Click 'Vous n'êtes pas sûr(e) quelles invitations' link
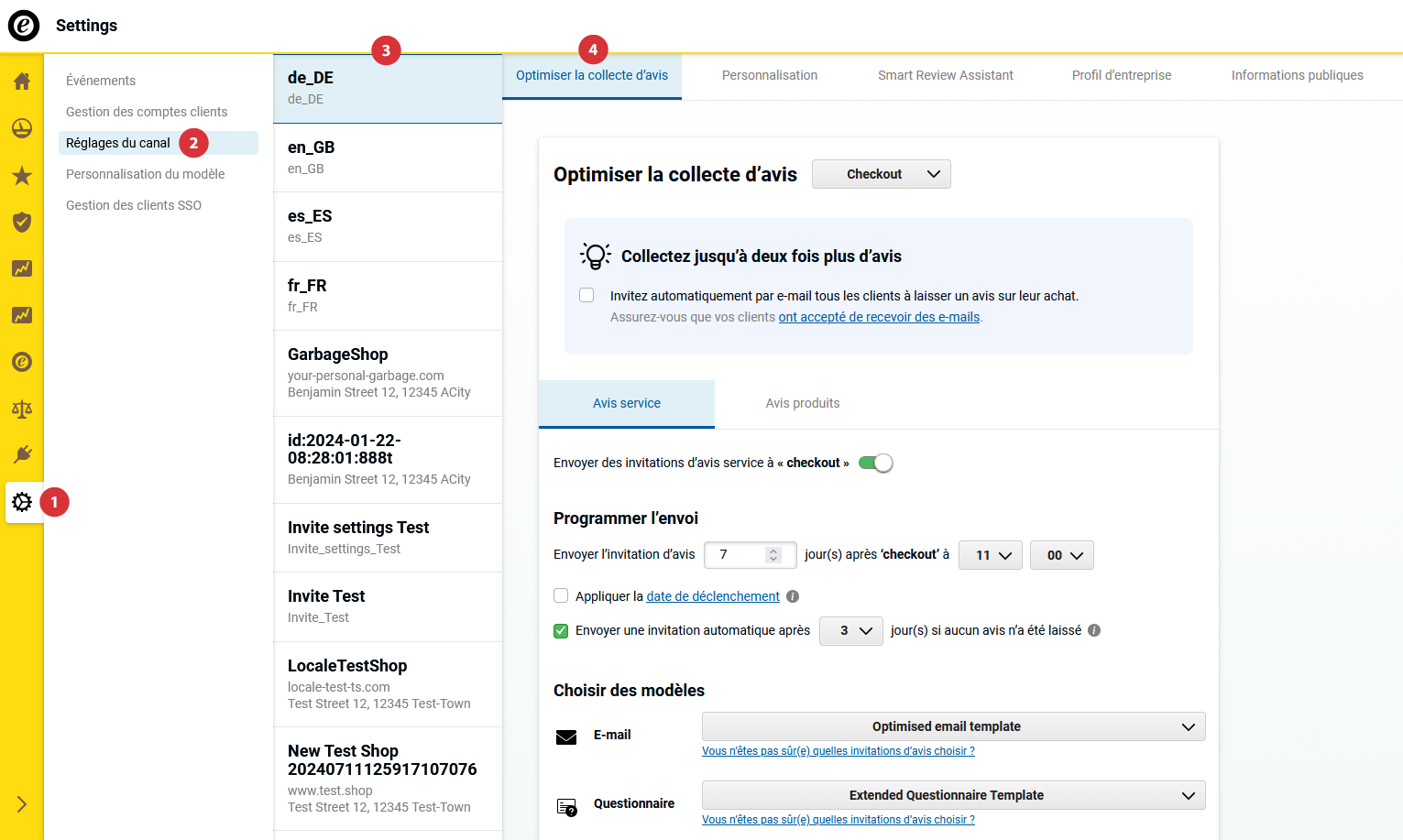This screenshot has width=1403, height=840. click(x=837, y=750)
